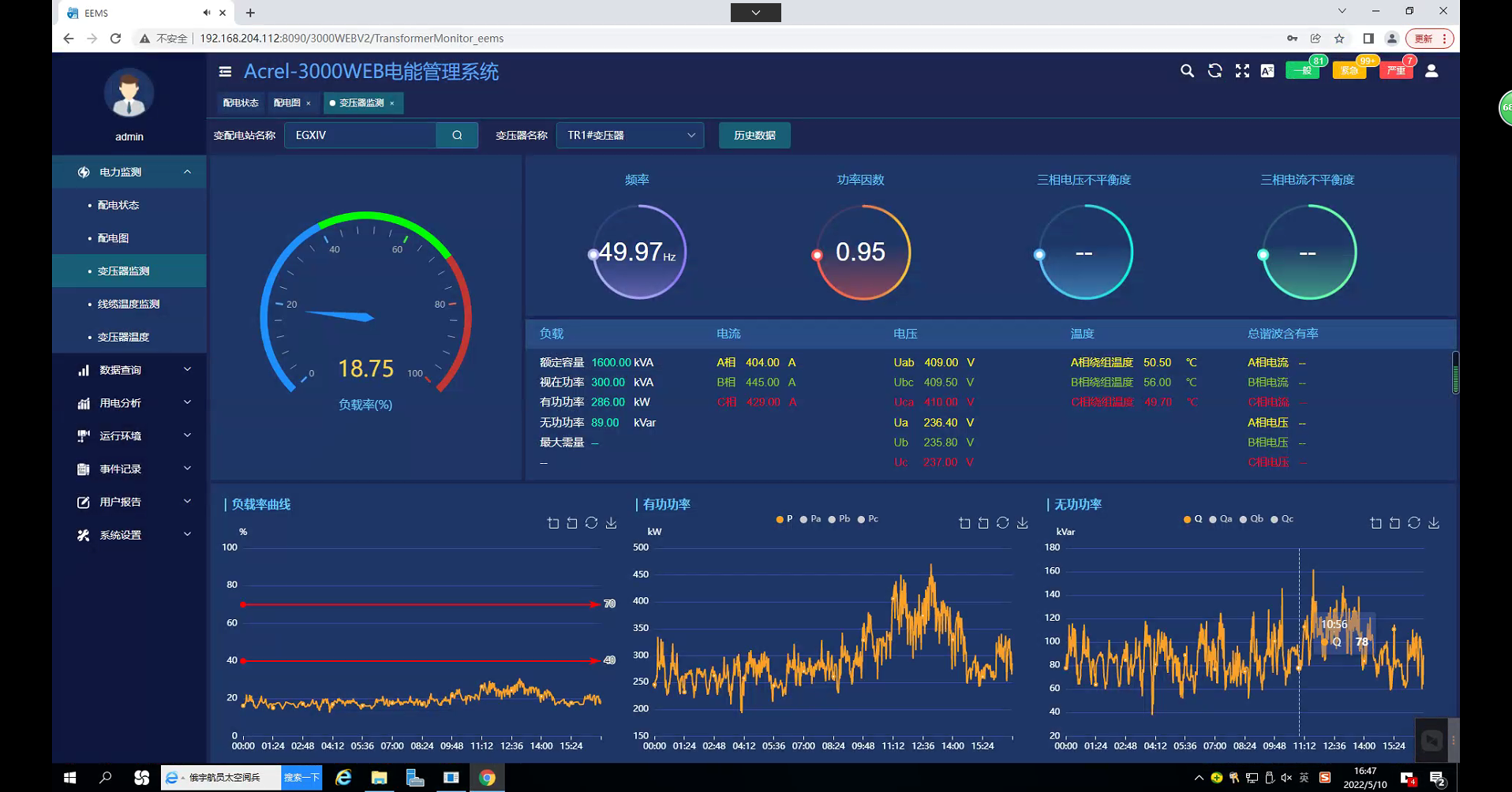The width and height of the screenshot is (1512, 792).
Task: Click the 历史数据 button
Action: click(754, 135)
